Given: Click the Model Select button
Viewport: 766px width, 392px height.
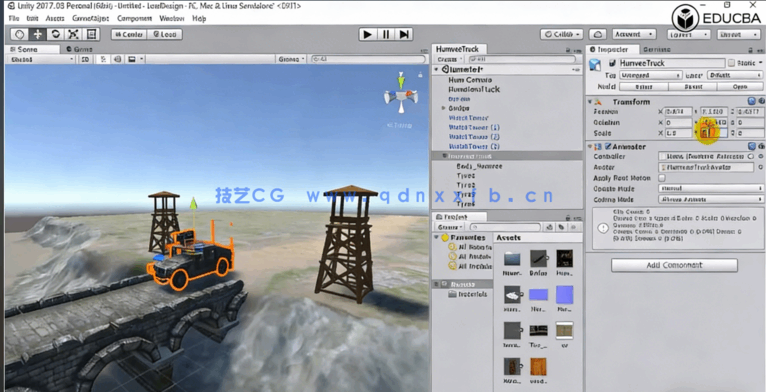Looking at the screenshot, I should (643, 87).
